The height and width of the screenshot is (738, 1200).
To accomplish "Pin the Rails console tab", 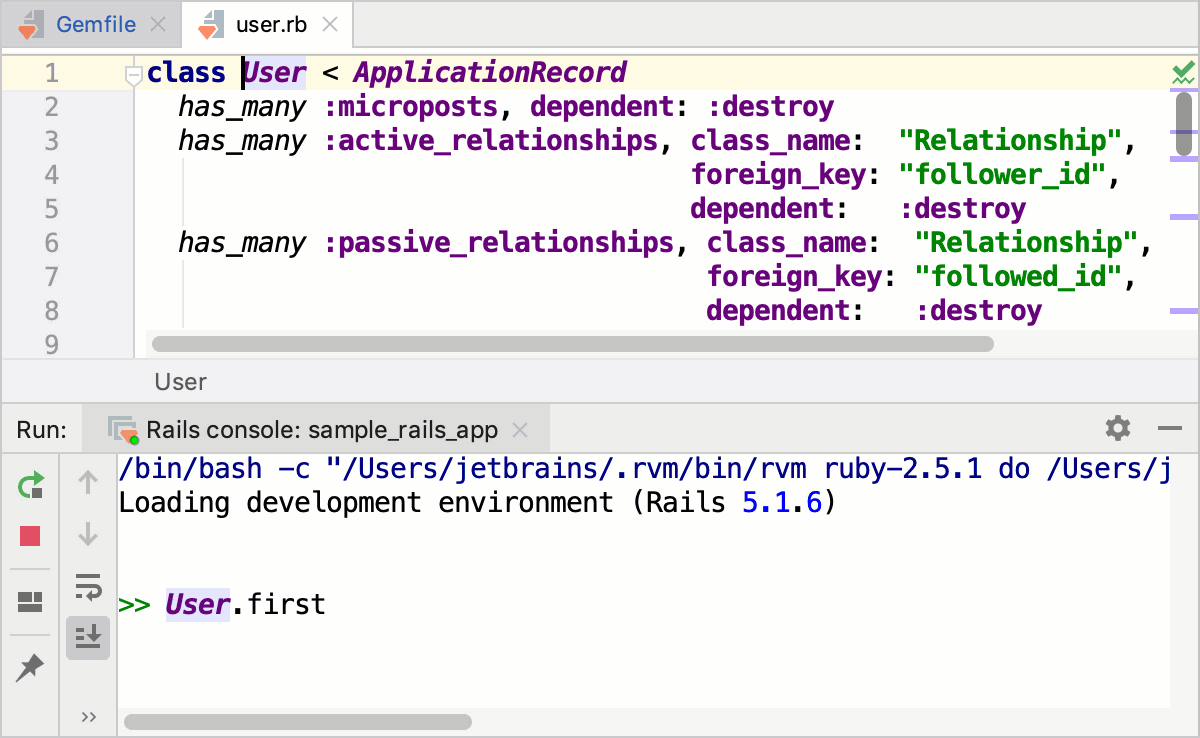I will pyautogui.click(x=30, y=667).
